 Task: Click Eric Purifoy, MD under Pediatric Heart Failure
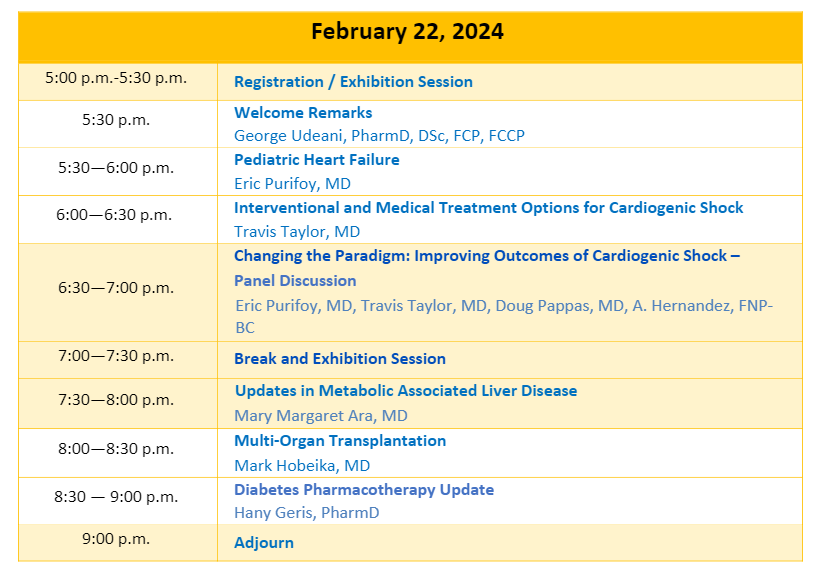coord(292,184)
